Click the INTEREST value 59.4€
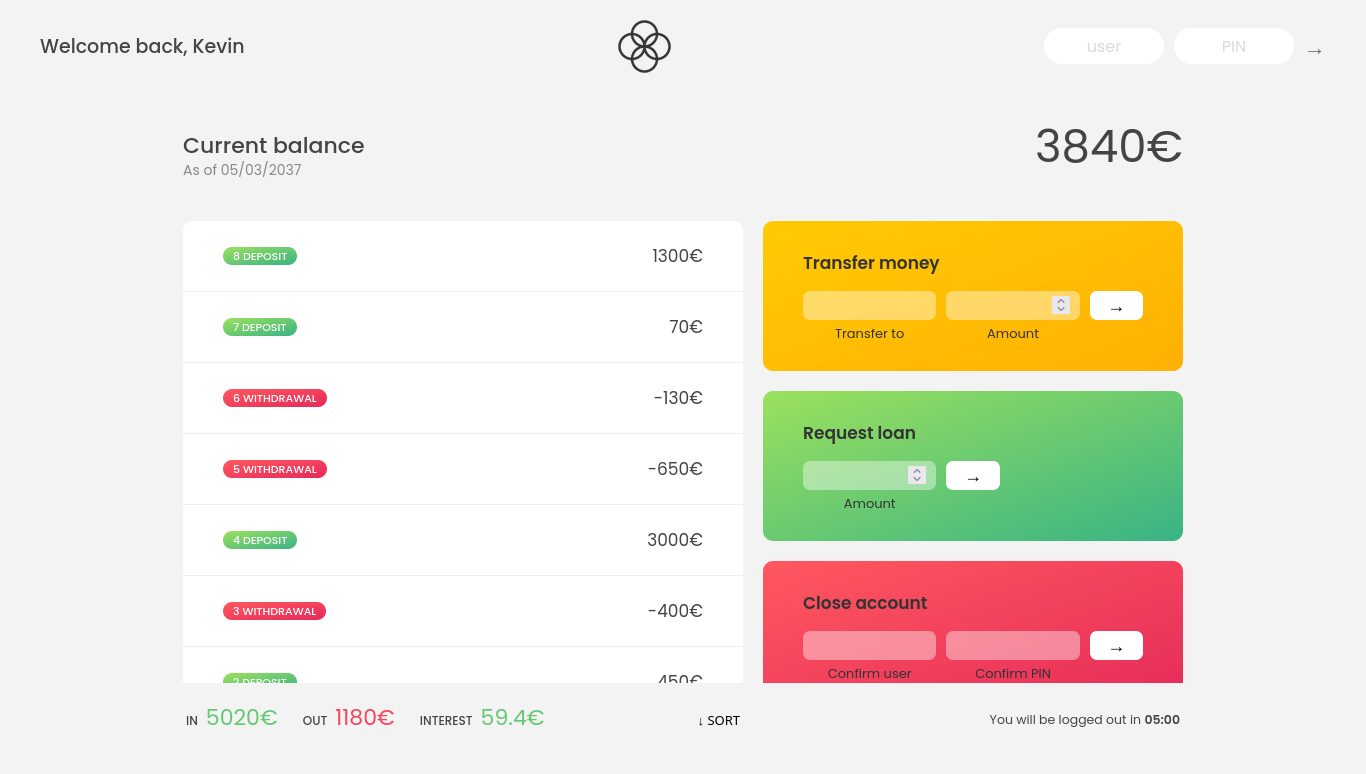Viewport: 1366px width, 774px height. 512,718
